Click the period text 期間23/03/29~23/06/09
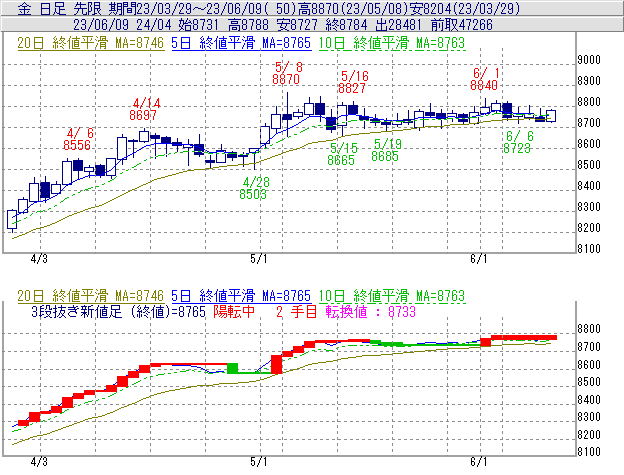The height and width of the screenshot is (475, 624). click(188, 8)
